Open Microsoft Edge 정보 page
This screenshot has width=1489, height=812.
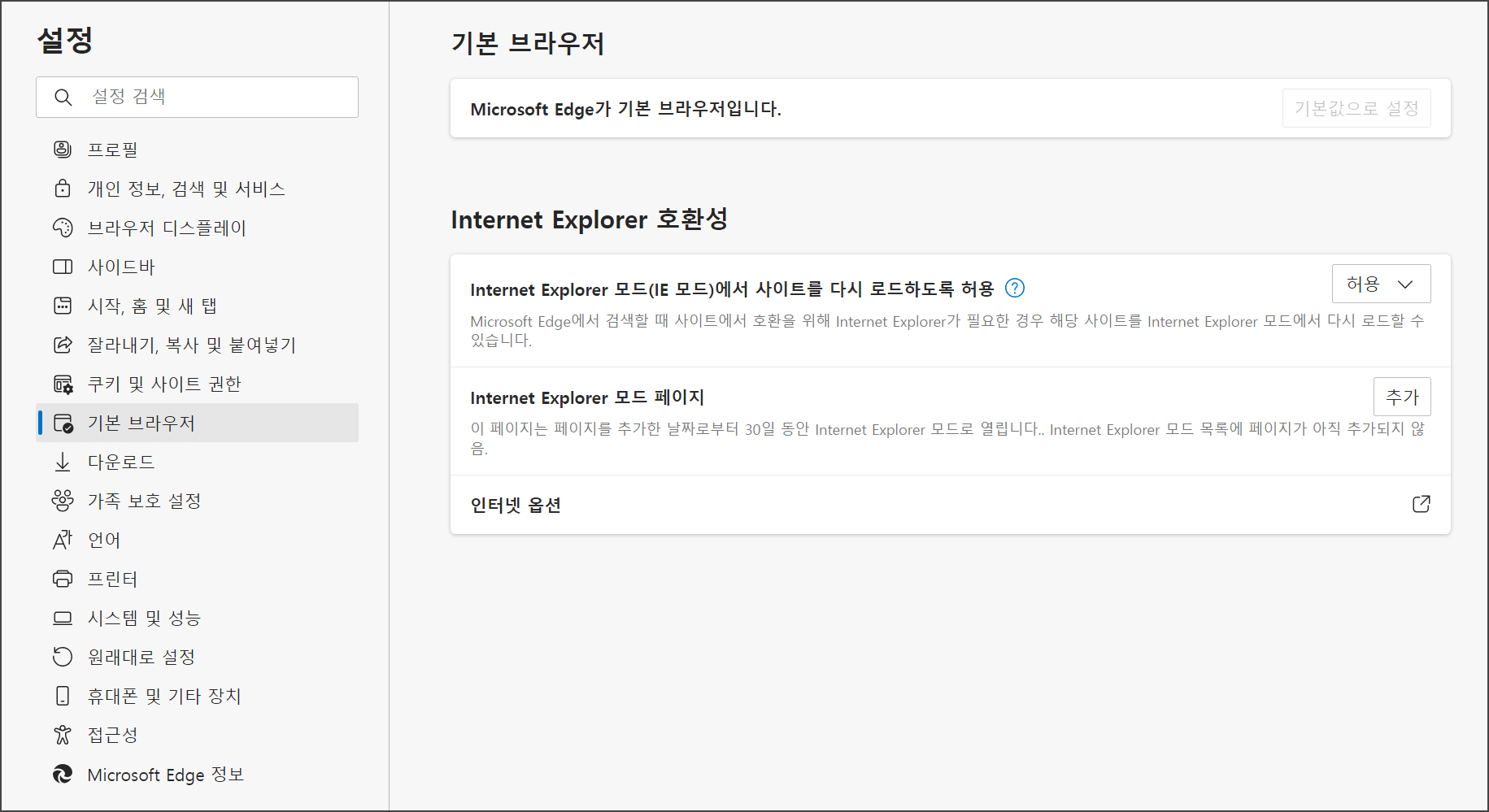click(197, 774)
